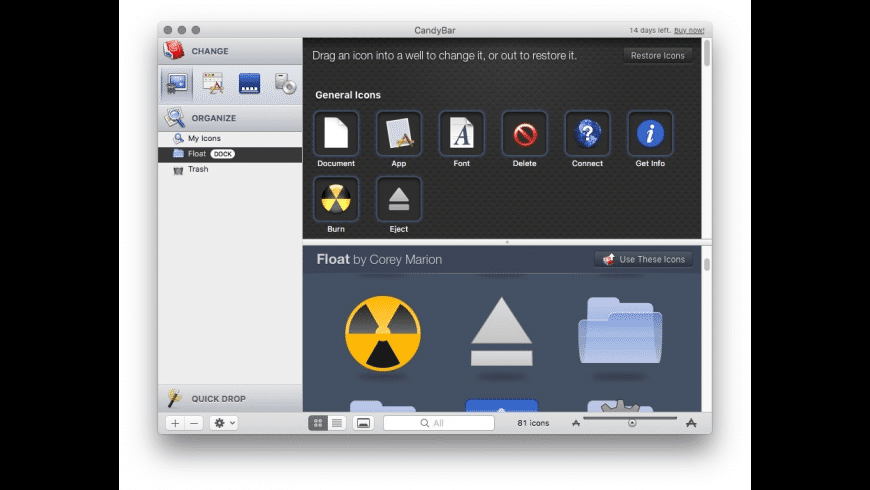Click the DOCK badge on Float row
870x490 pixels.
pyautogui.click(x=222, y=154)
